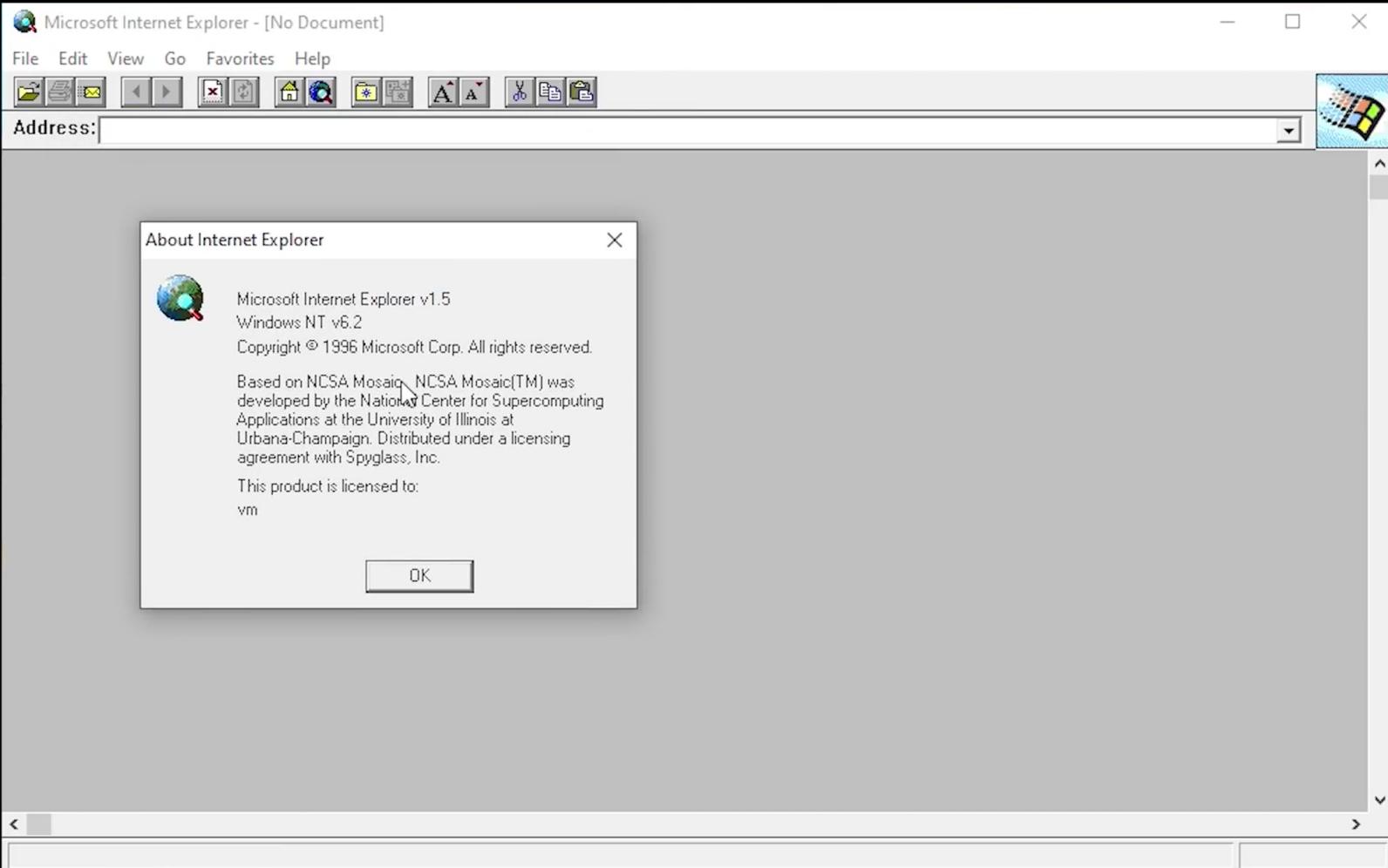Open the Edit menu

point(72,58)
